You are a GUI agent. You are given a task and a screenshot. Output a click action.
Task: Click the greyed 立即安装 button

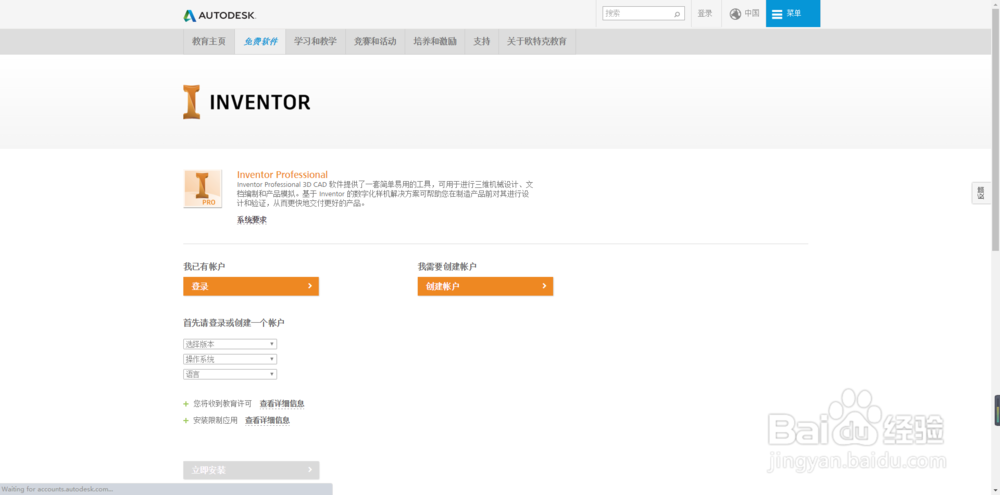point(251,470)
